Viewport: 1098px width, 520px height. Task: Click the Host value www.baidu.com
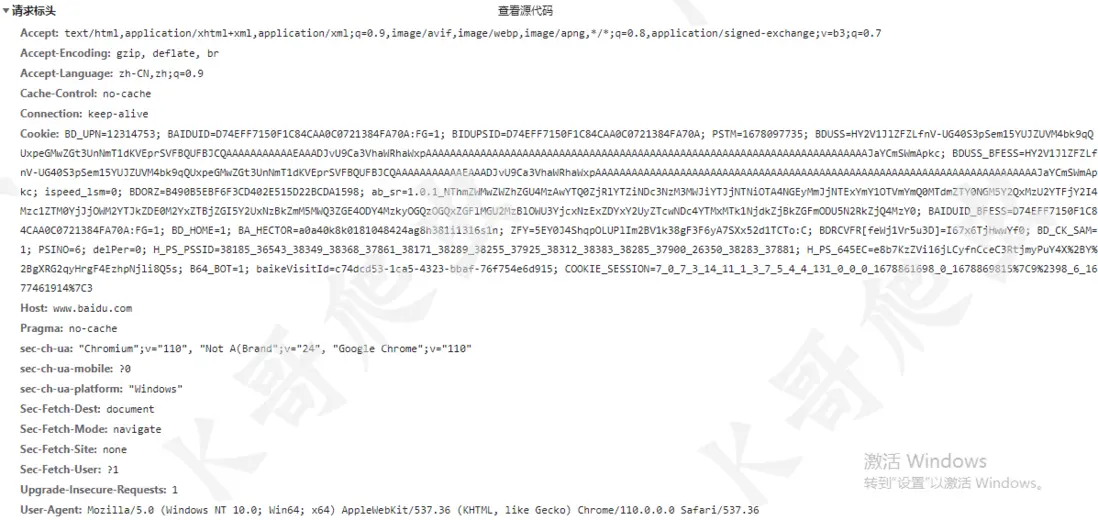click(x=92, y=308)
